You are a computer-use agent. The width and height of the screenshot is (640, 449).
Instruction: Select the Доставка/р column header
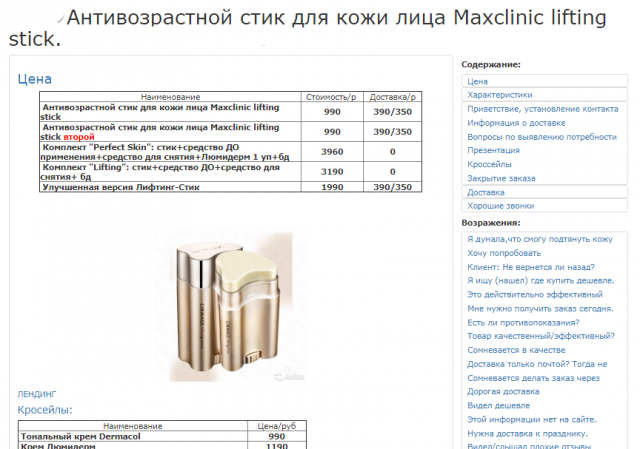click(x=392, y=97)
